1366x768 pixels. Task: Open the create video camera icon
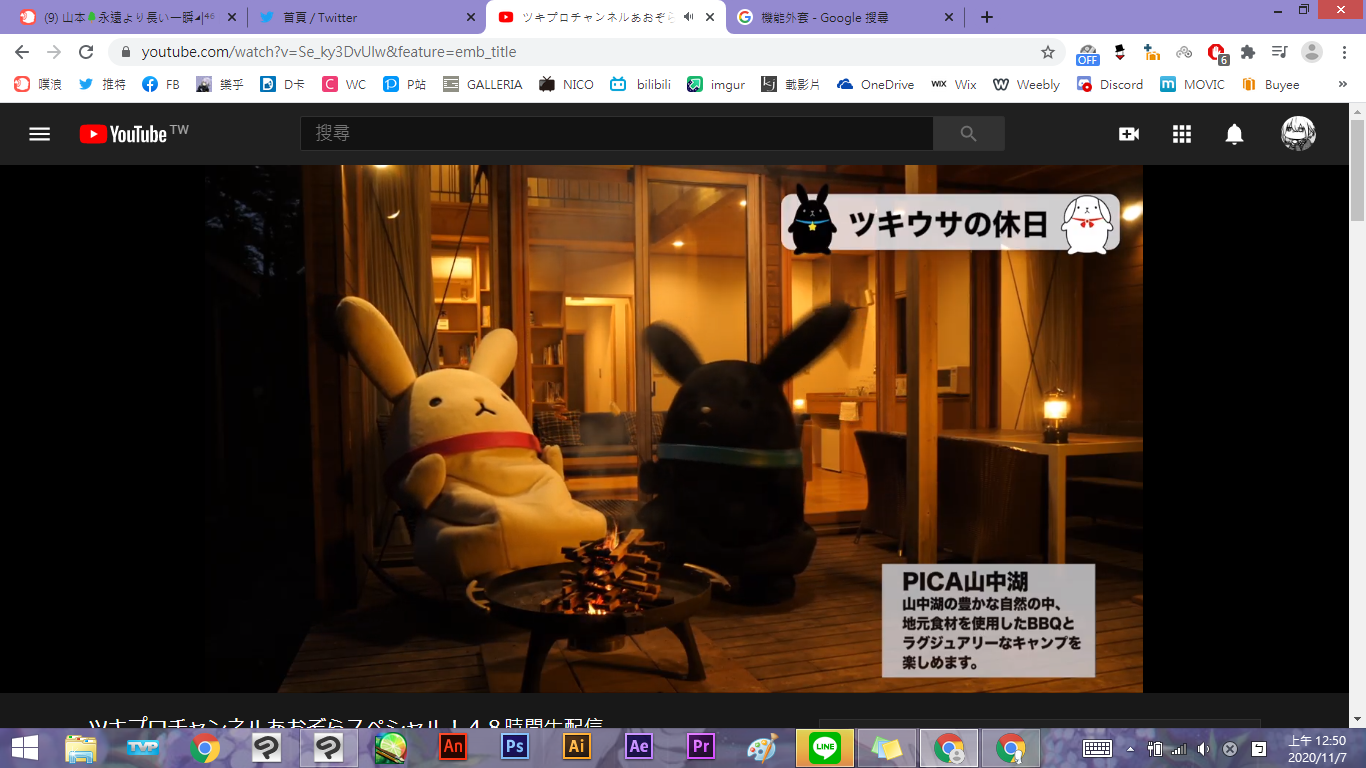1129,134
